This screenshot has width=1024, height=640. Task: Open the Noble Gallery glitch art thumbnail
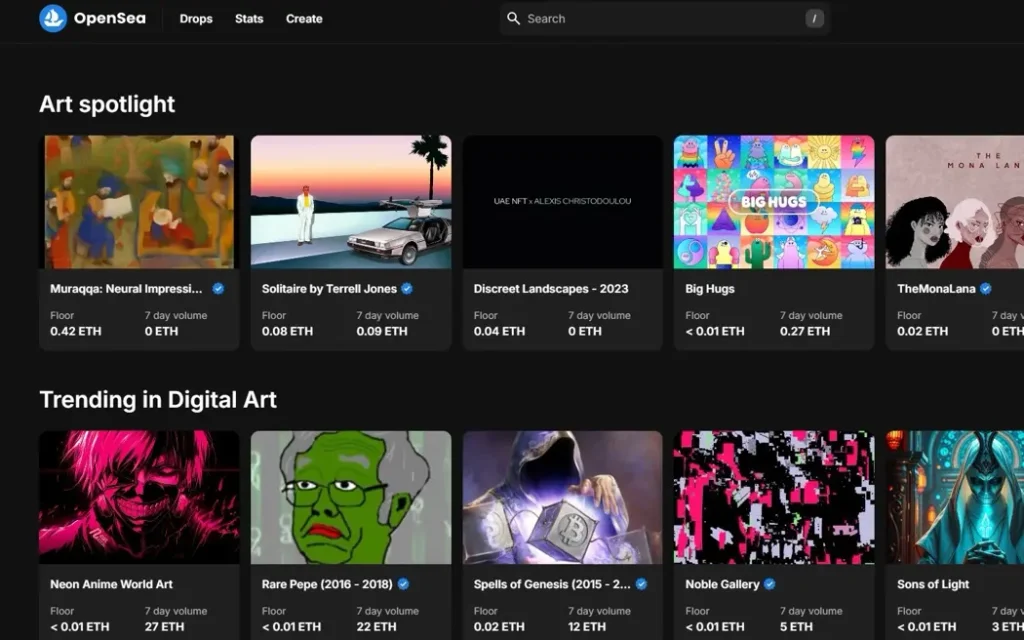[774, 497]
